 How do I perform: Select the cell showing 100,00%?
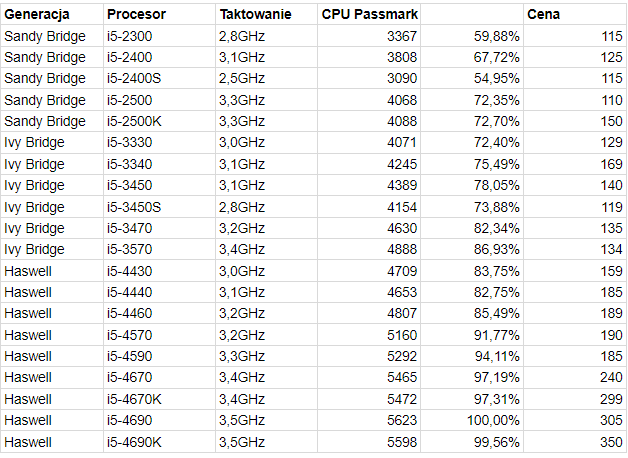472,420
